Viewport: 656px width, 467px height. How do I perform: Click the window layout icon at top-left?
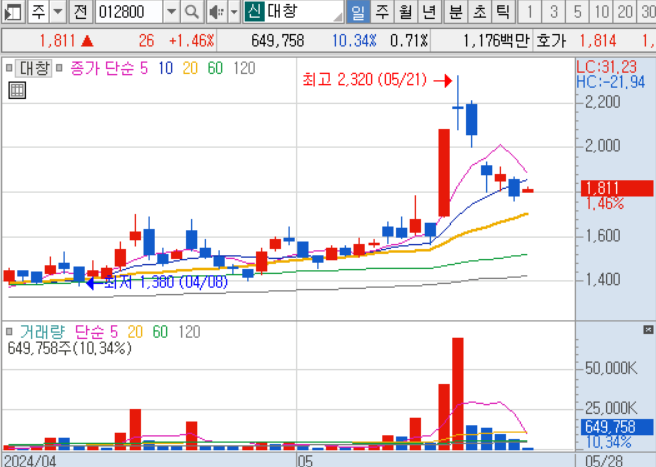coord(12,12)
